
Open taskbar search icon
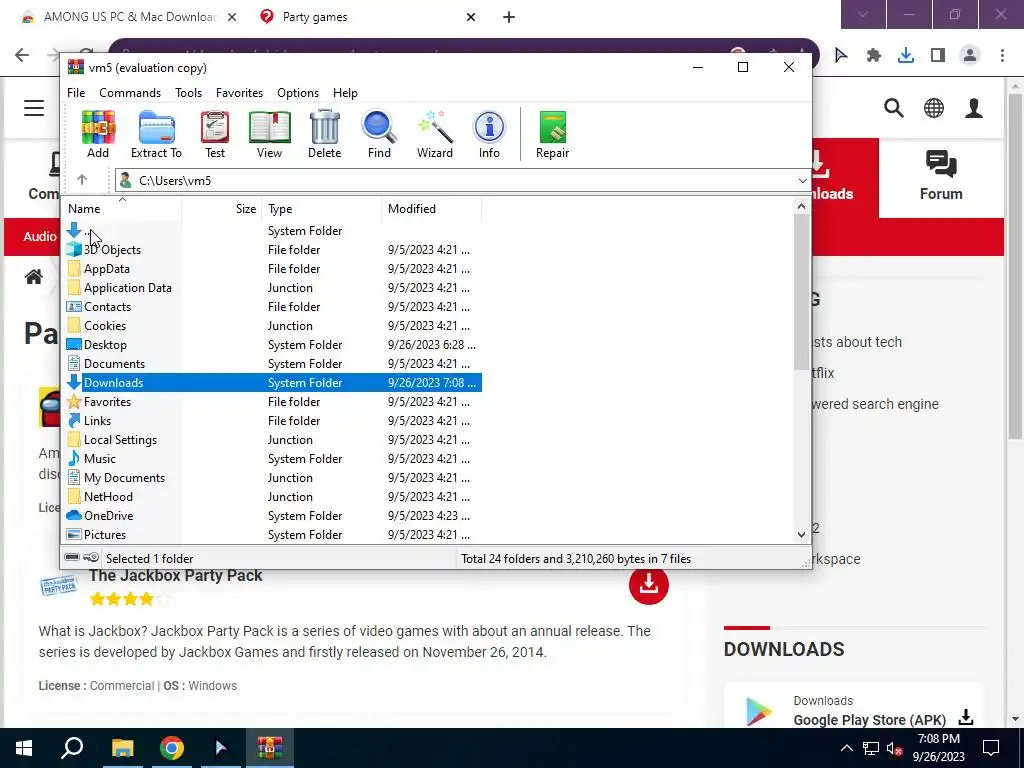point(72,748)
